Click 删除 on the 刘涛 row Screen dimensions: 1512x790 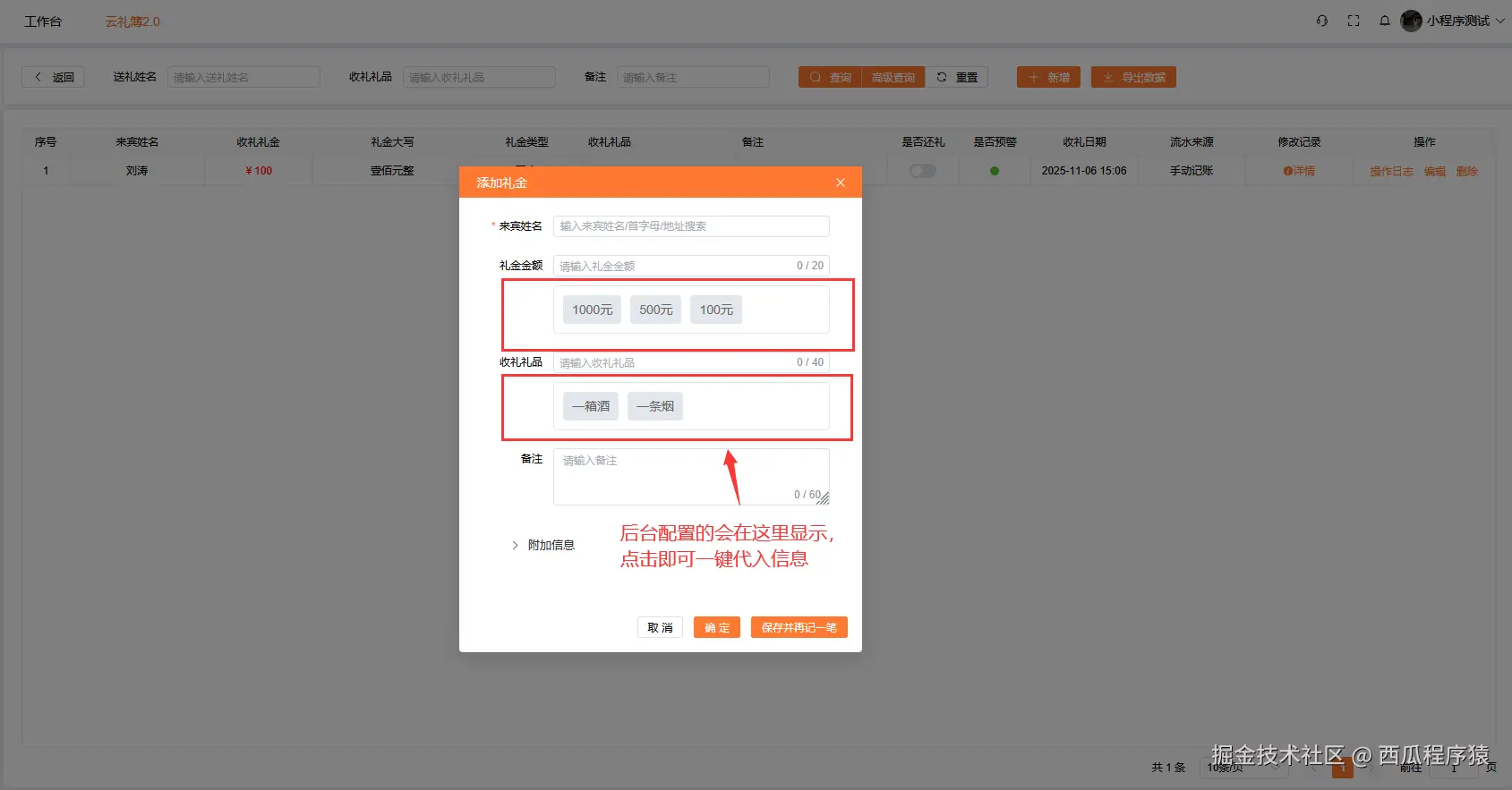1467,171
